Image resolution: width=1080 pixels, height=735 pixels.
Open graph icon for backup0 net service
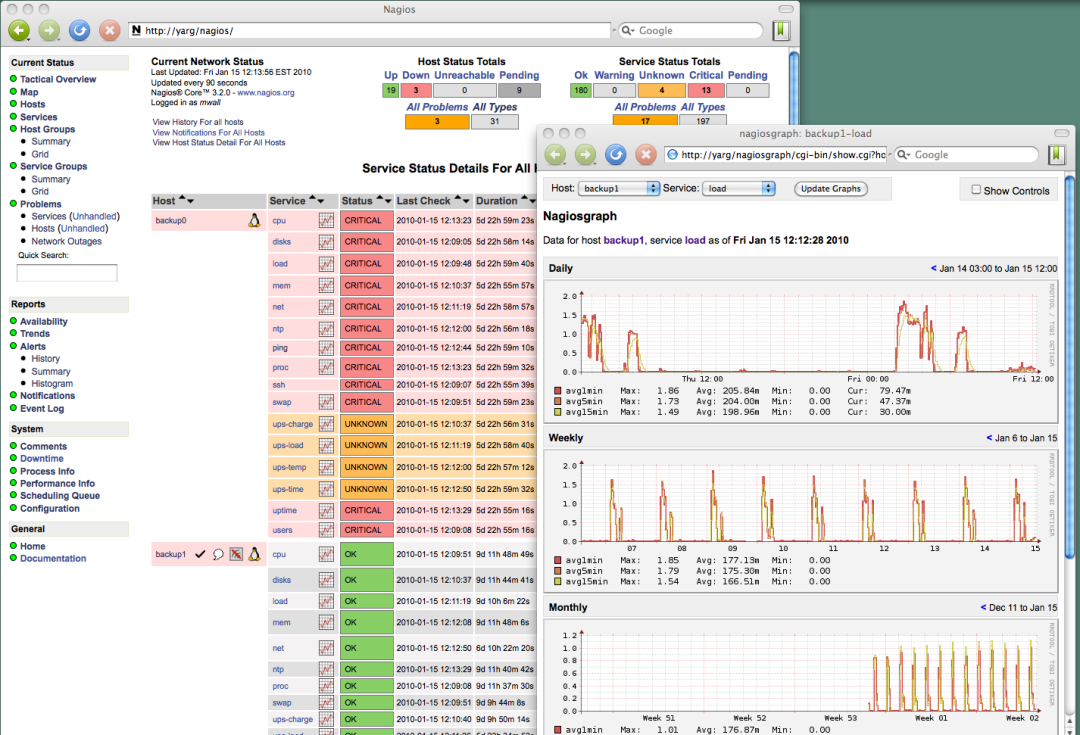point(326,307)
